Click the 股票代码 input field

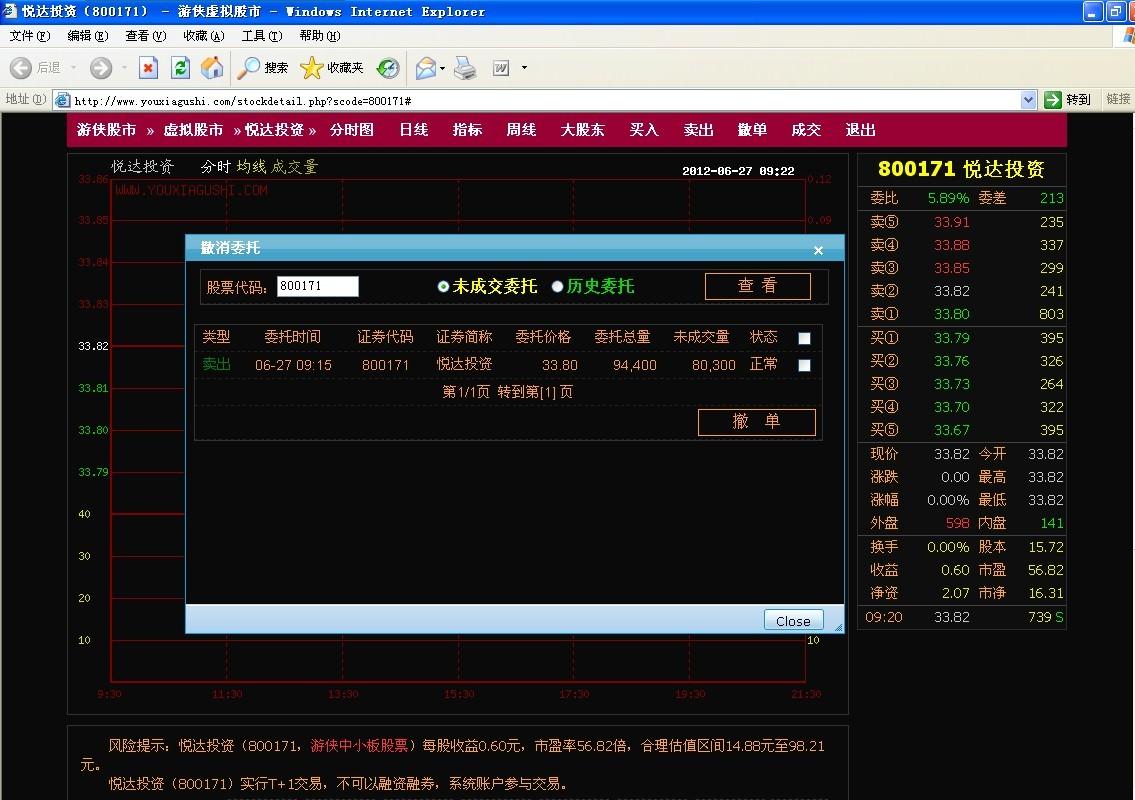coord(317,287)
